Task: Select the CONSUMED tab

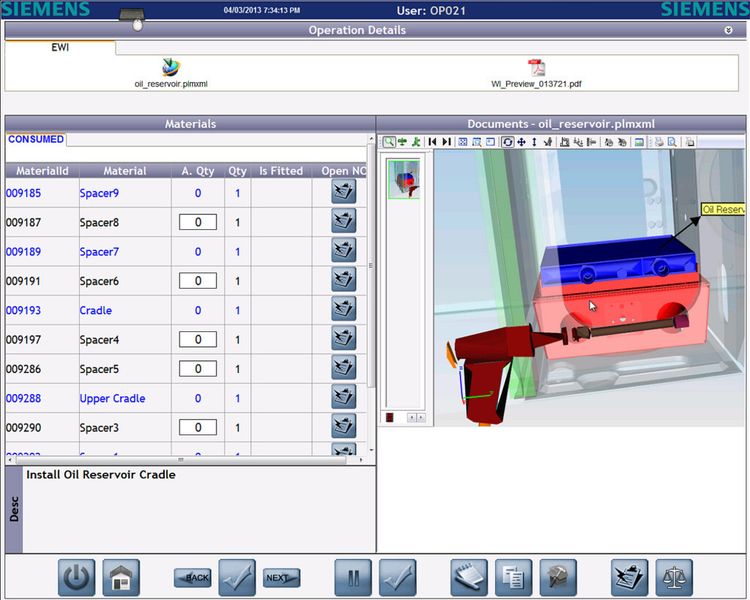Action: click(x=36, y=139)
